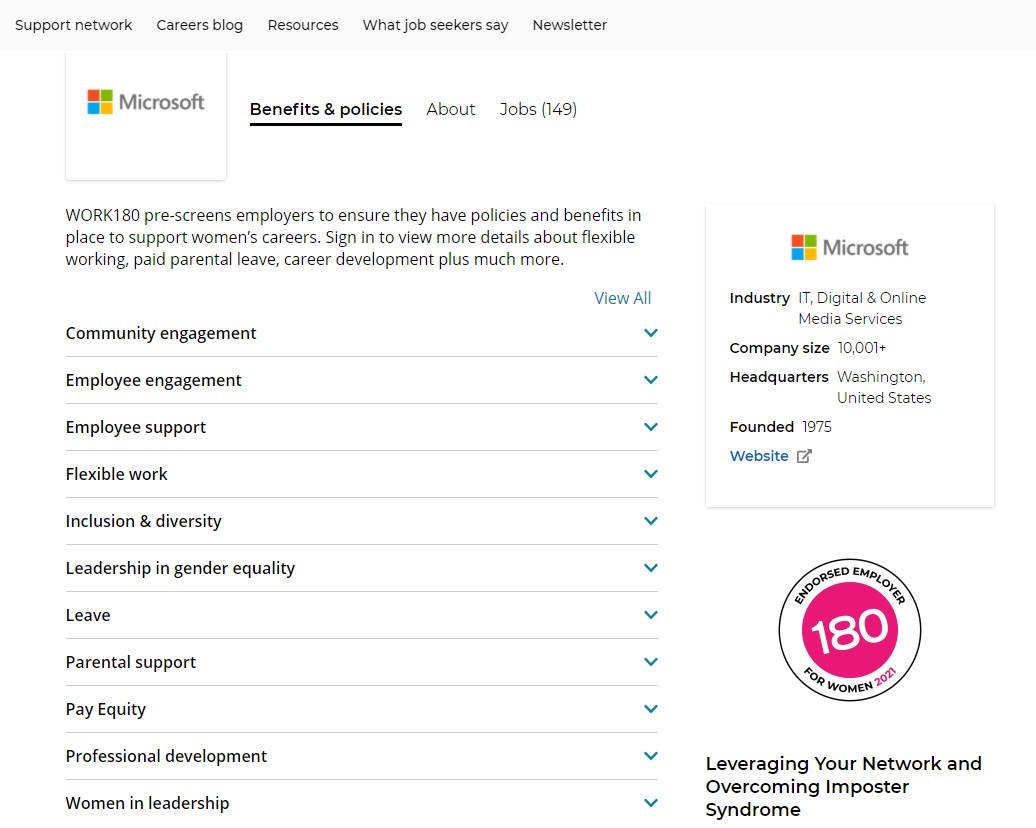Viewport: 1036px width, 828px height.
Task: Expand Pay Equity with its chevron
Action: [x=651, y=709]
